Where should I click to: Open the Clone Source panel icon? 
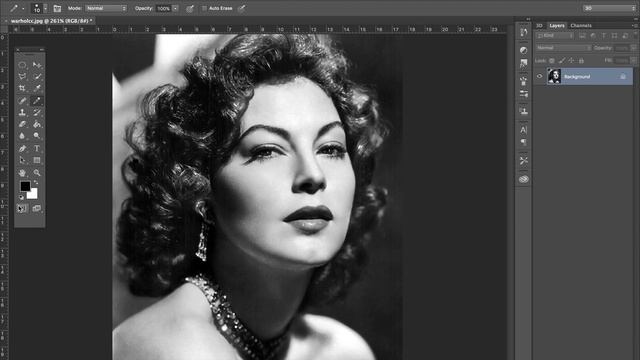[x=524, y=111]
